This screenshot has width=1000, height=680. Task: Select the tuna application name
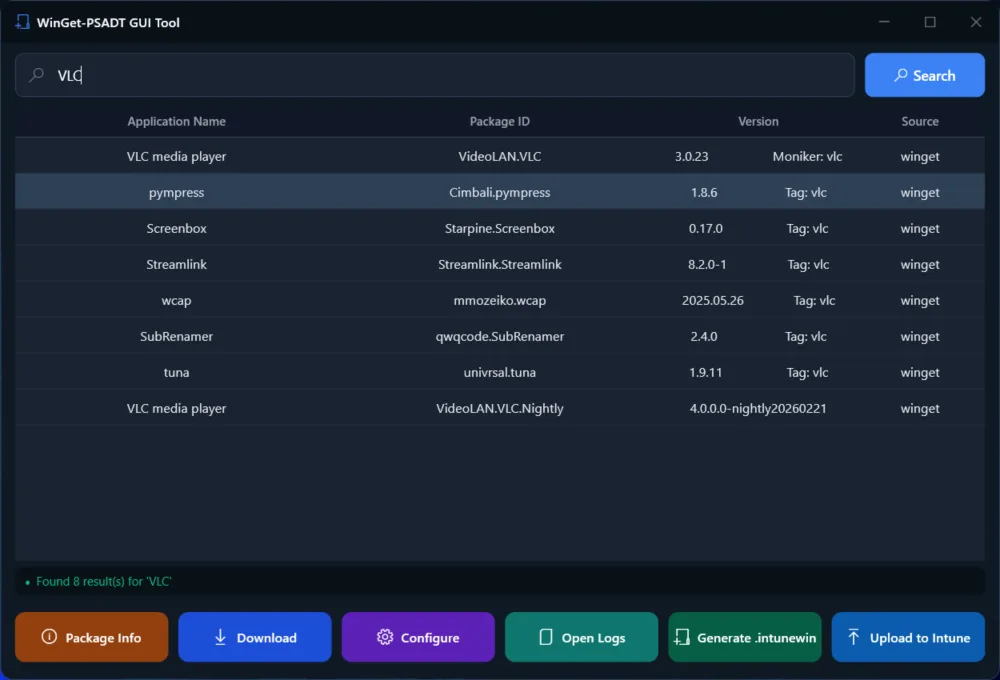176,373
